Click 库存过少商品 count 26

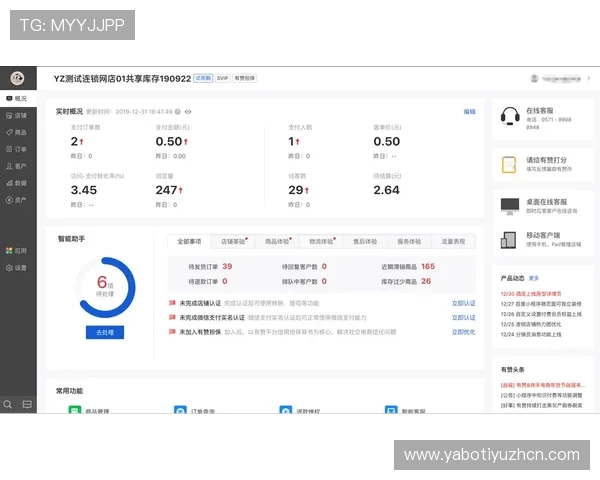[x=426, y=281]
